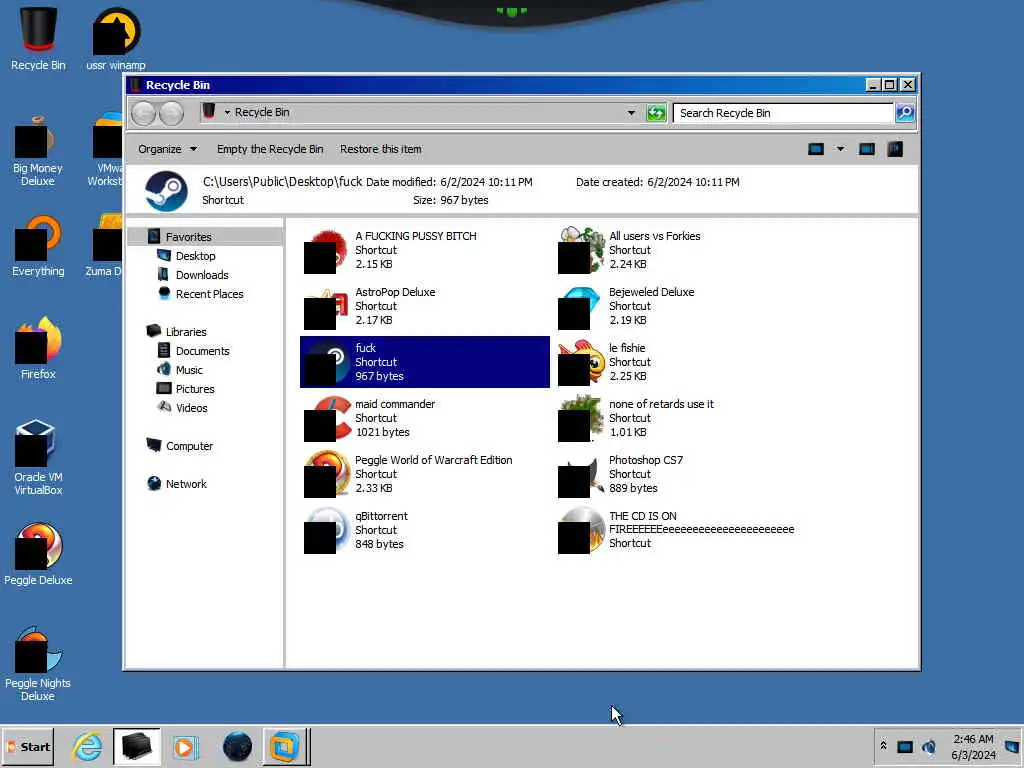Expand the Recycle Bin breadcrumb arrow

pos(227,112)
